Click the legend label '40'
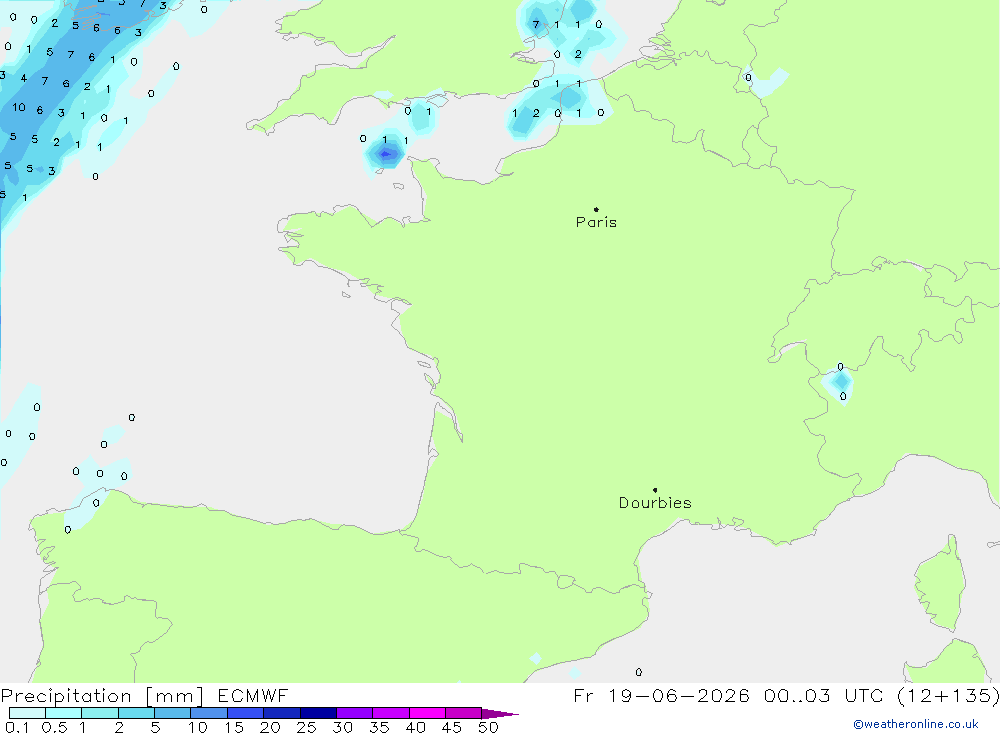 pos(416,727)
